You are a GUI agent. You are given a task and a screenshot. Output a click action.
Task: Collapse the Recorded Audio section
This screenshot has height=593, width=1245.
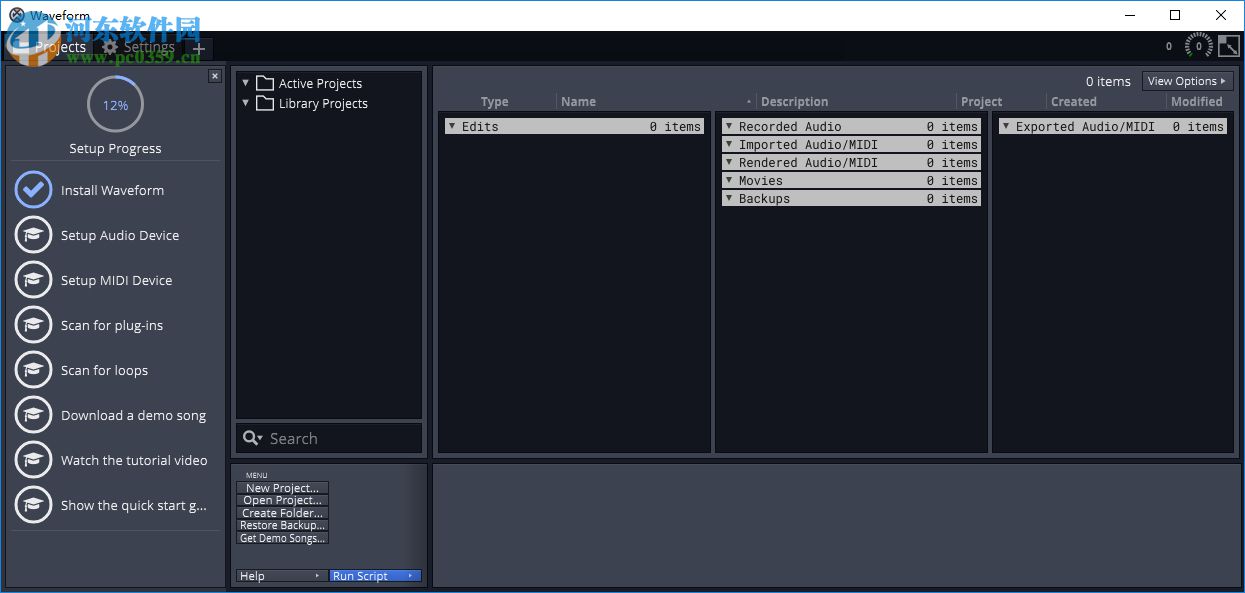[x=729, y=126]
